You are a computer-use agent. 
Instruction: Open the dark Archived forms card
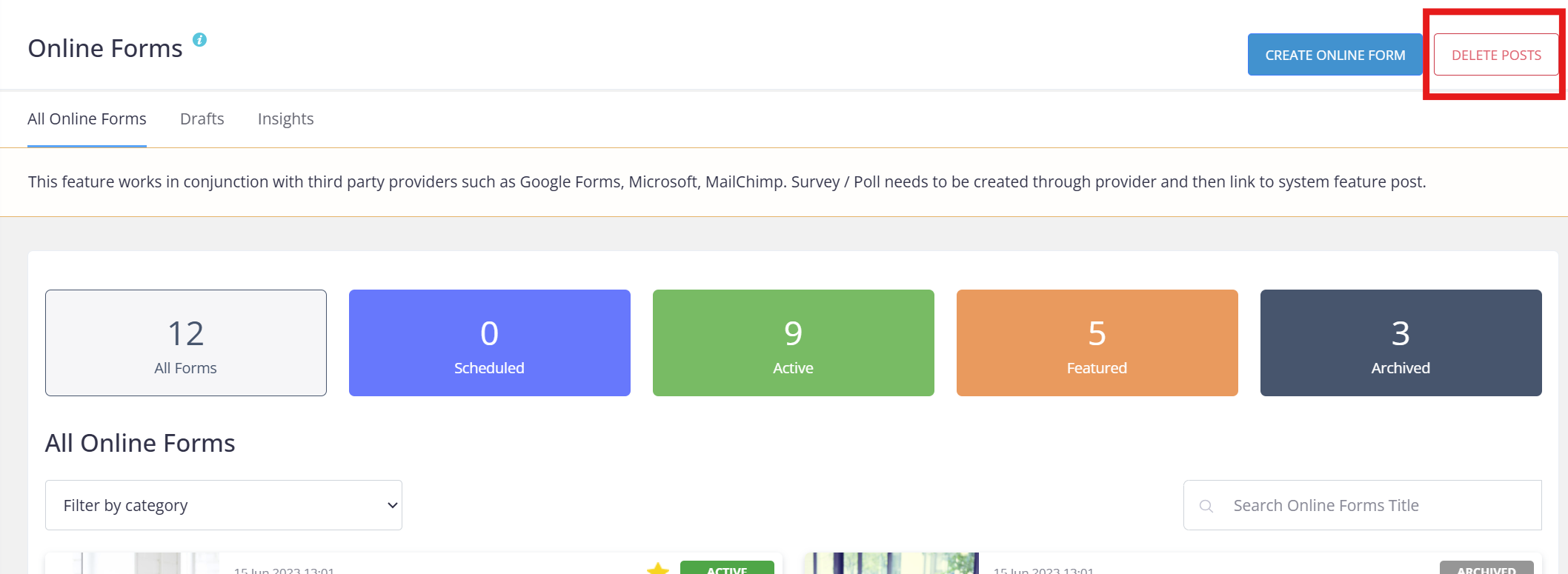[1401, 343]
